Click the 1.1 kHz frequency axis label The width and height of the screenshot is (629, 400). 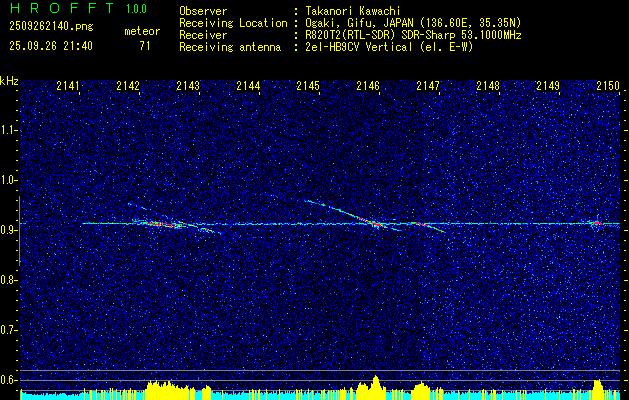pyautogui.click(x=8, y=130)
